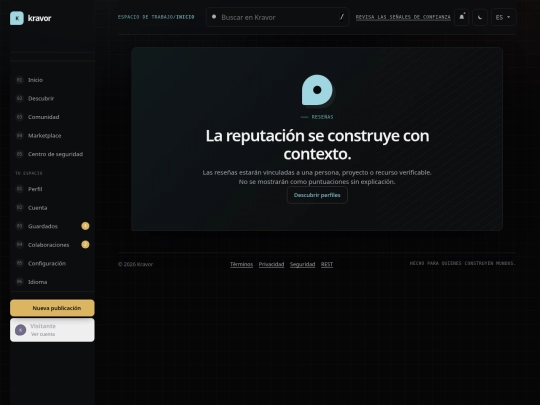Screen dimensions: 540x405
Task: Open Visitante account card
Action: point(52,330)
